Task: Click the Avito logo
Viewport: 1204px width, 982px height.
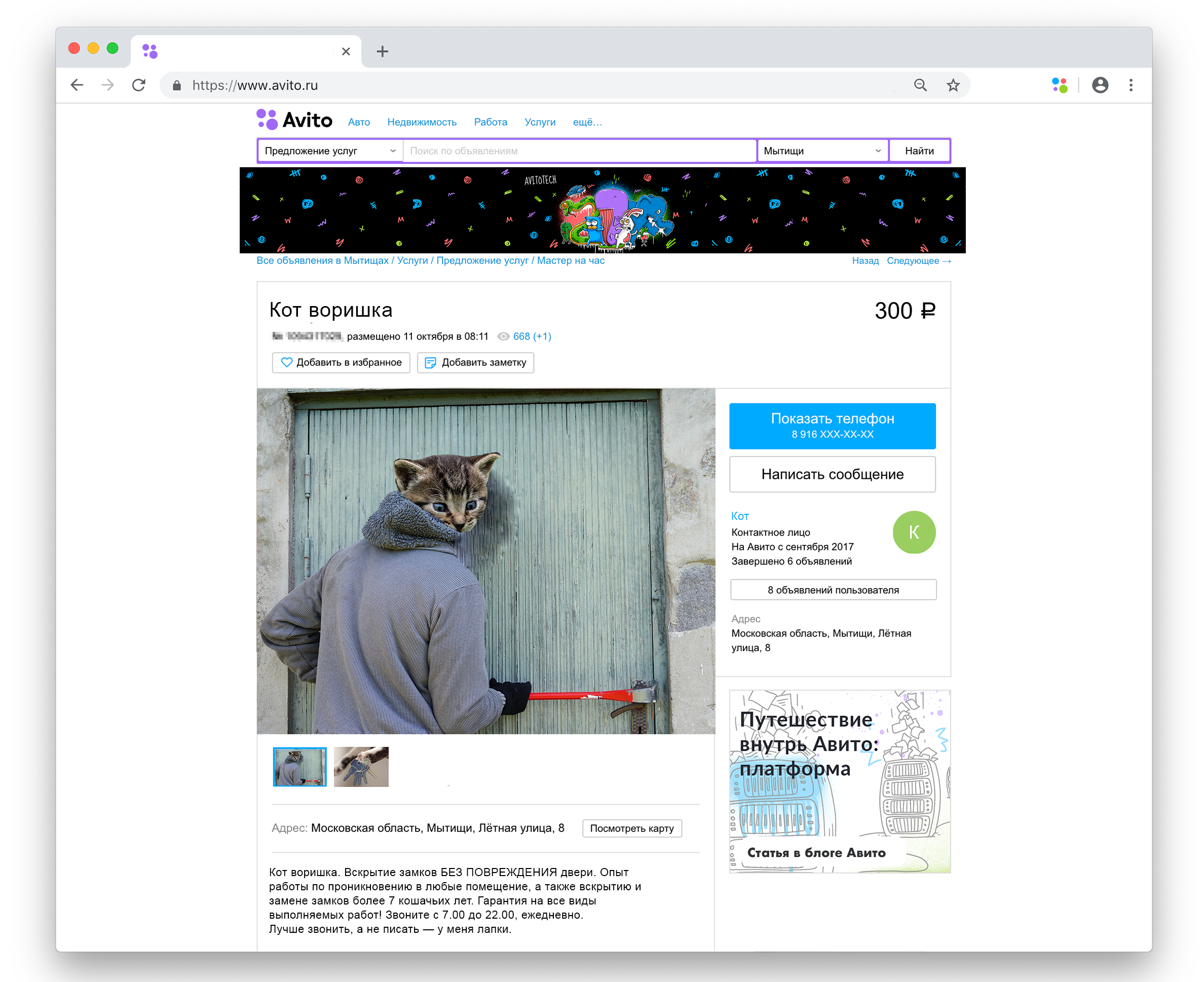Action: [294, 120]
